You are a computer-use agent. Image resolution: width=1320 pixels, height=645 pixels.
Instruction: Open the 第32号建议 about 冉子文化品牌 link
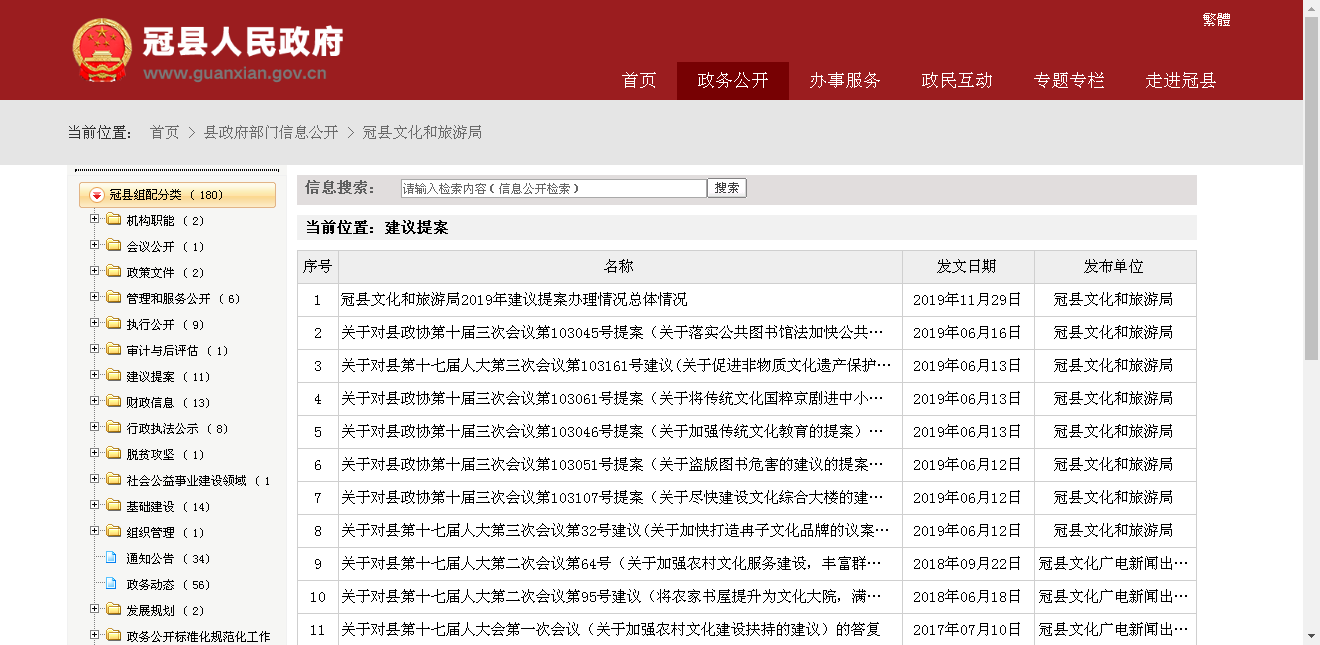click(x=615, y=530)
